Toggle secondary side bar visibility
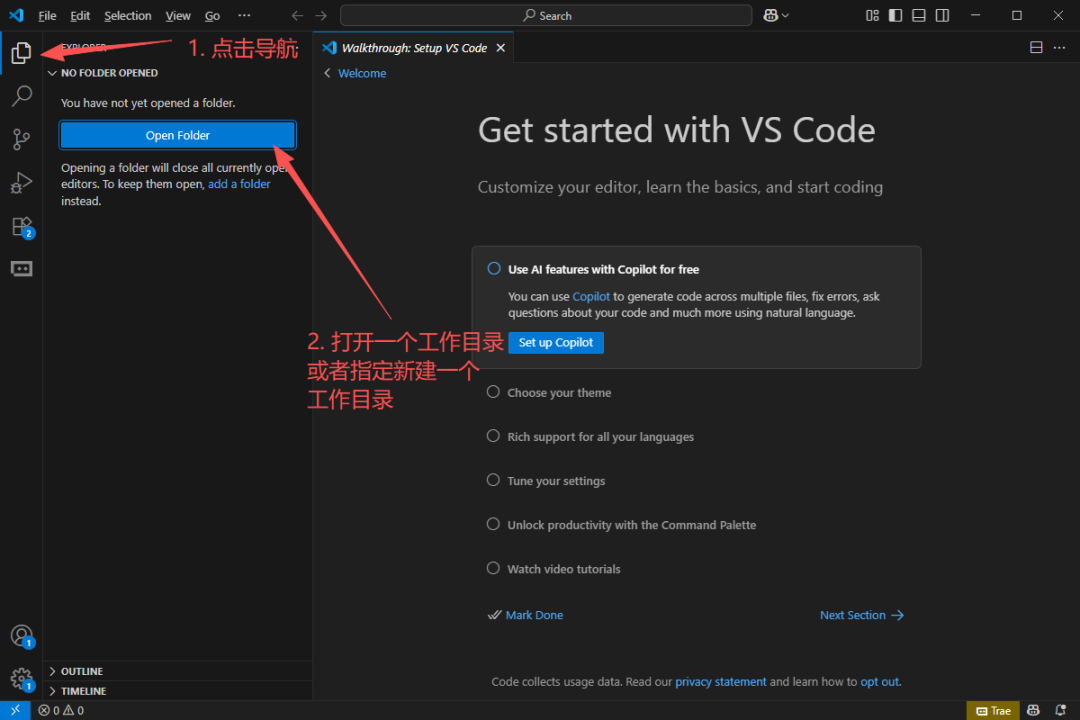This screenshot has width=1080, height=720. (x=942, y=15)
